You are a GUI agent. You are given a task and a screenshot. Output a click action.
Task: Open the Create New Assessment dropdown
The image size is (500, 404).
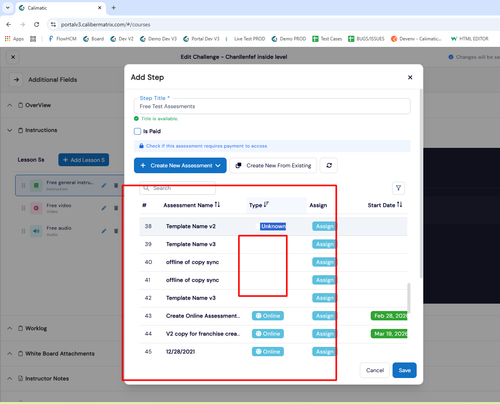(x=180, y=166)
